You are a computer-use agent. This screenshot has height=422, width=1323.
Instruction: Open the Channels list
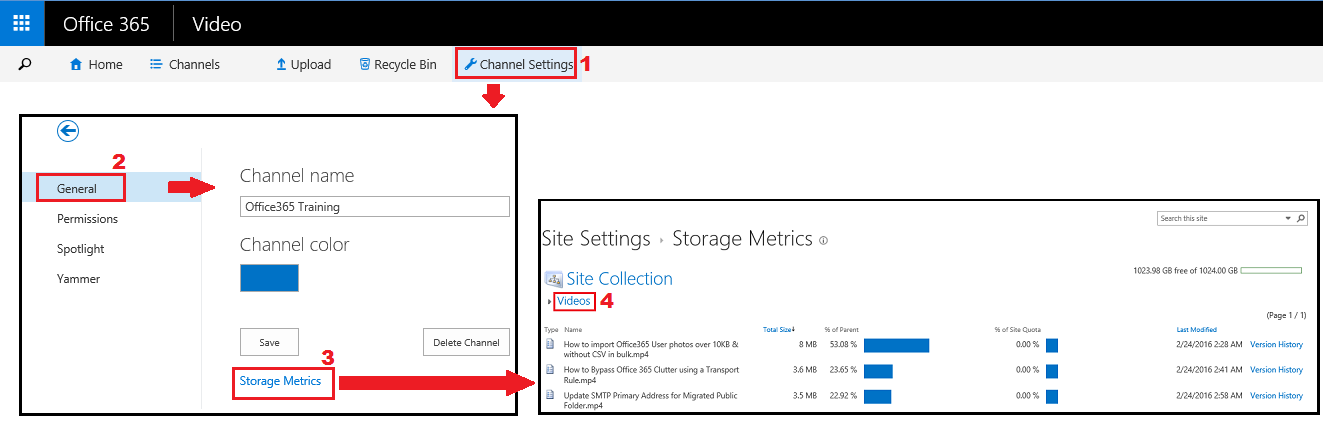pos(185,64)
